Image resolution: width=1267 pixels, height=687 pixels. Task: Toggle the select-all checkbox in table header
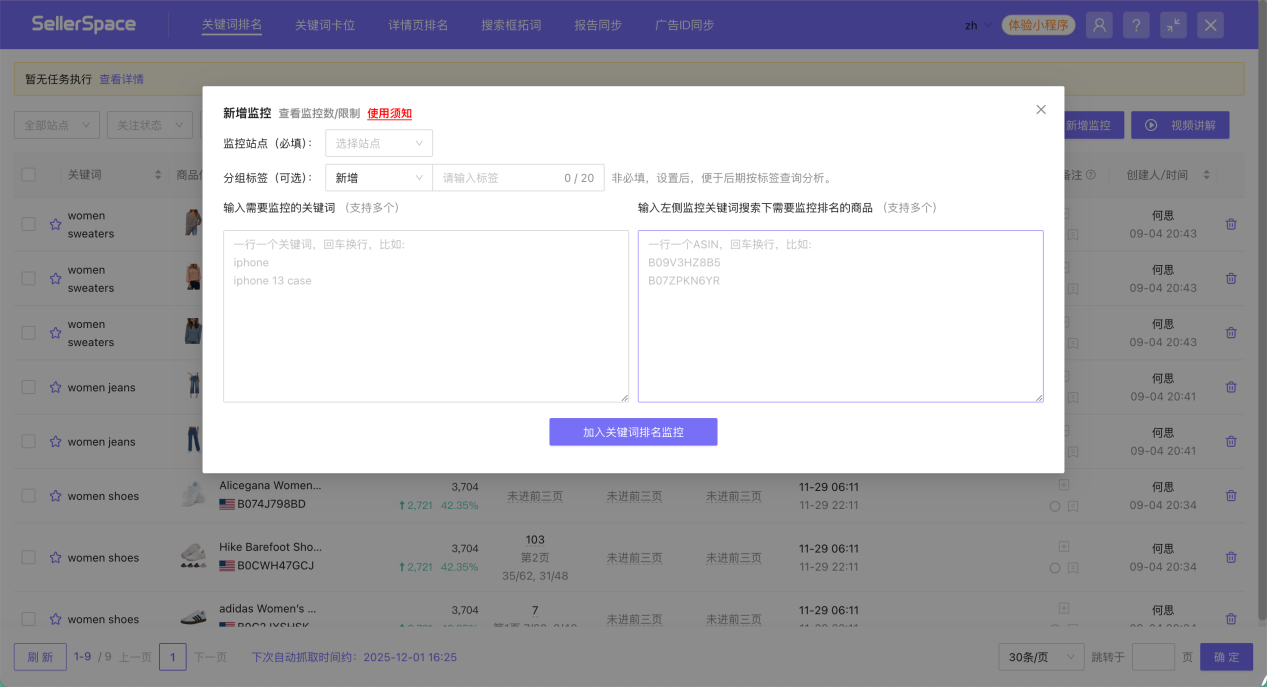[x=27, y=174]
